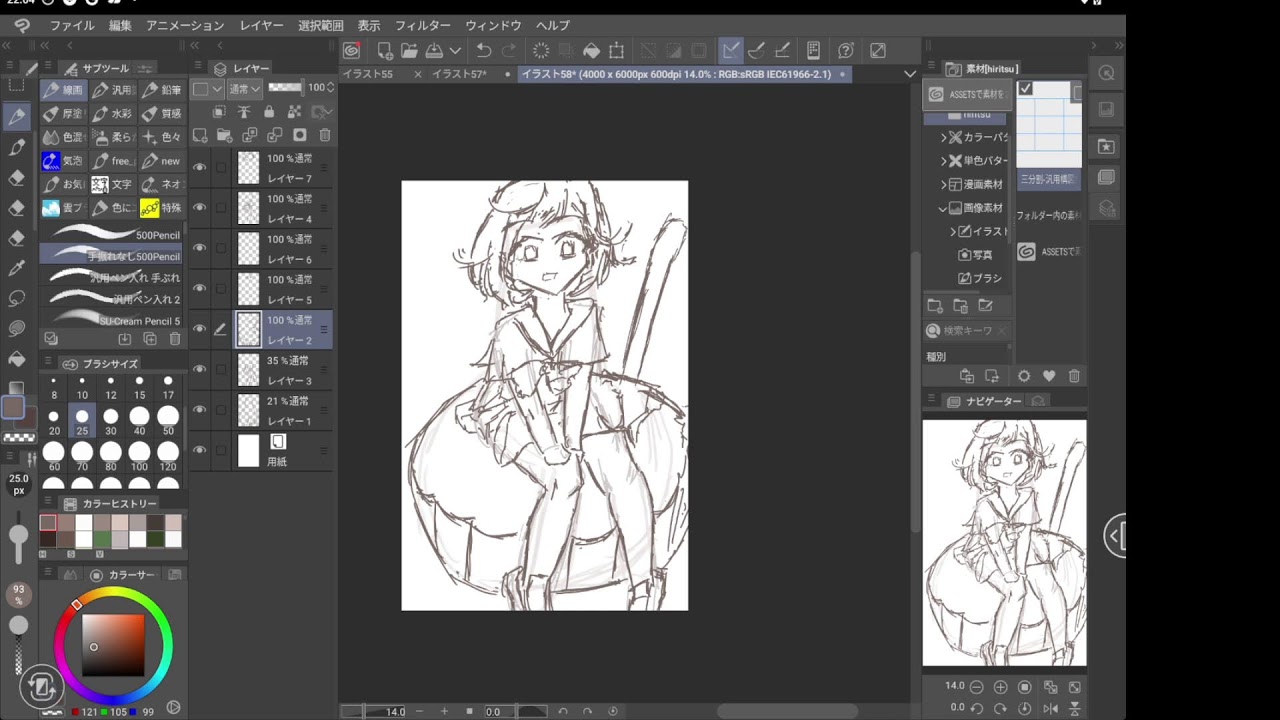Select the Lasso selection tool in the tool palette
This screenshot has height=720, width=1280.
coord(17,298)
